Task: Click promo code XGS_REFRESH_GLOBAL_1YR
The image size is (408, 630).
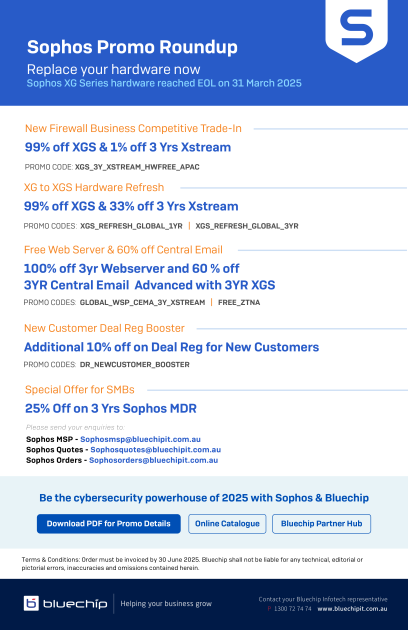Action: (131, 226)
